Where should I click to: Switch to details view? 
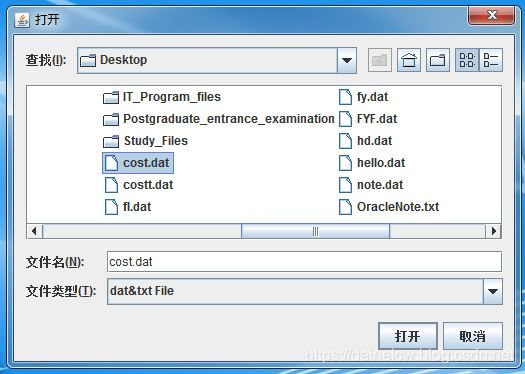[491, 60]
